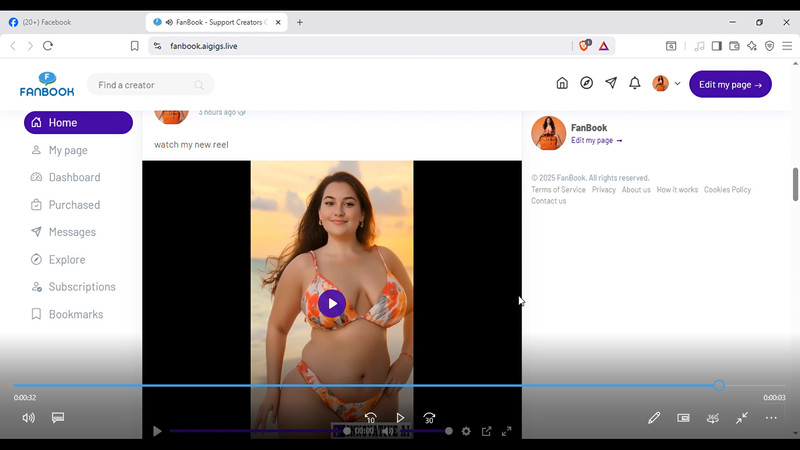This screenshot has height=450, width=800.
Task: Open the How it works link
Action: click(677, 189)
